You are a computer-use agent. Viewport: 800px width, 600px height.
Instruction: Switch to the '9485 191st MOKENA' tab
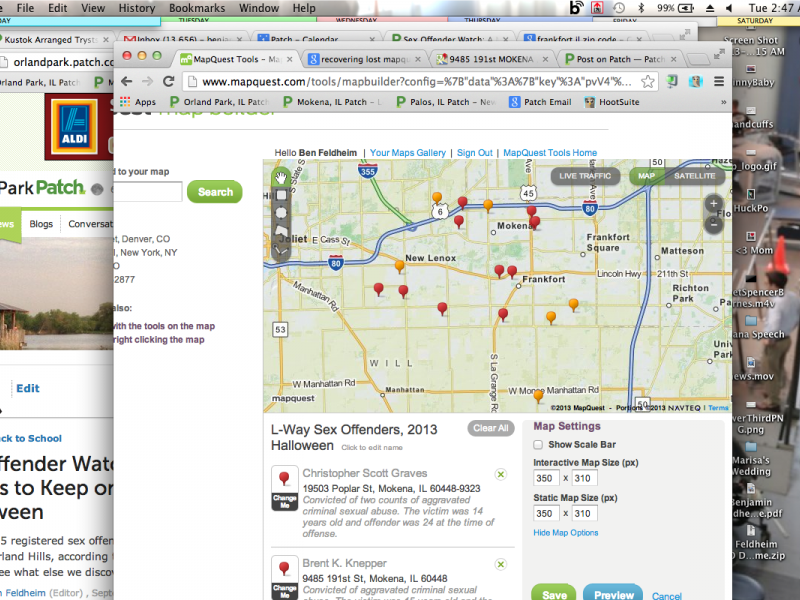tap(490, 59)
